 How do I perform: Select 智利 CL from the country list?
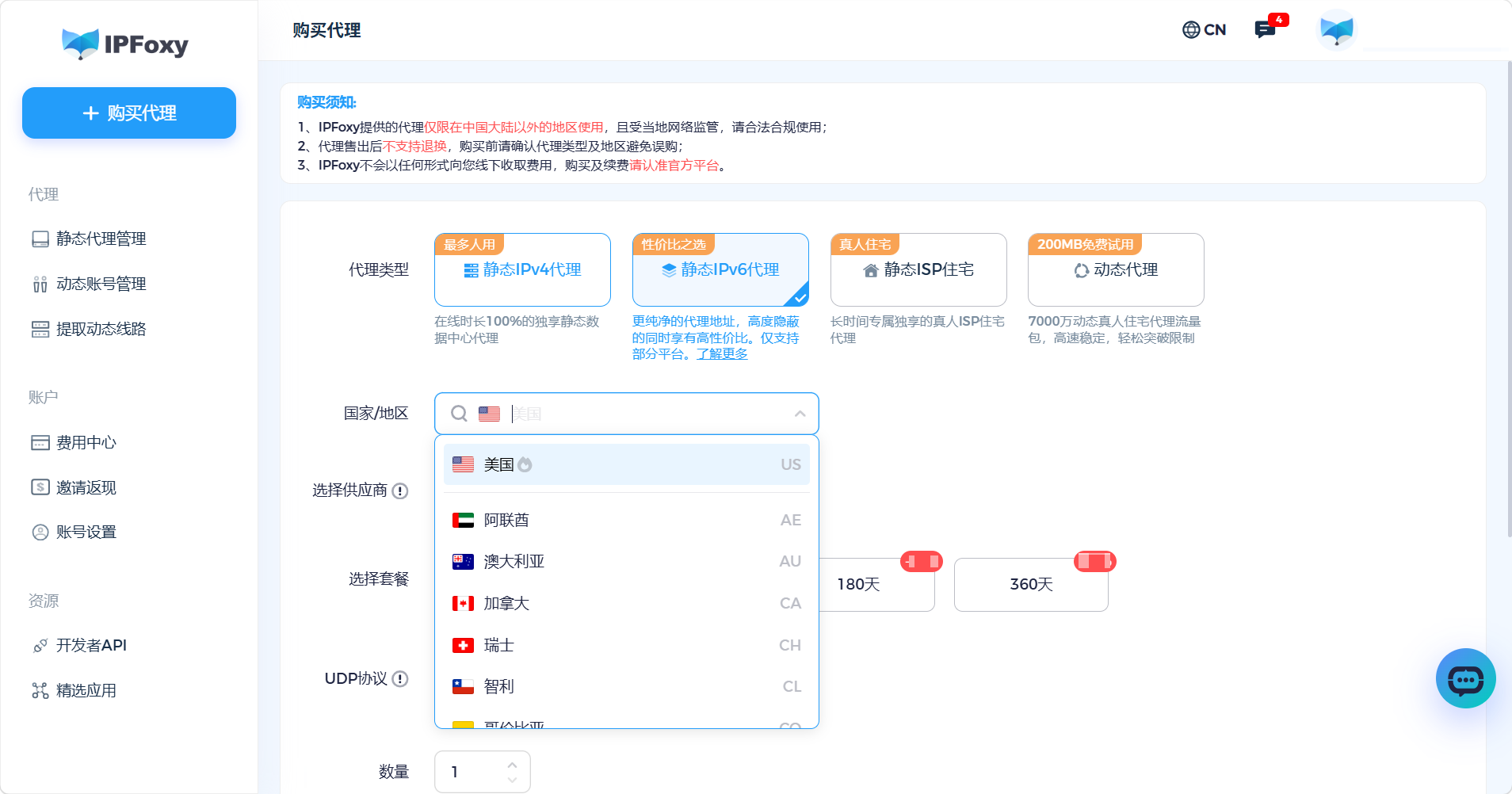626,686
